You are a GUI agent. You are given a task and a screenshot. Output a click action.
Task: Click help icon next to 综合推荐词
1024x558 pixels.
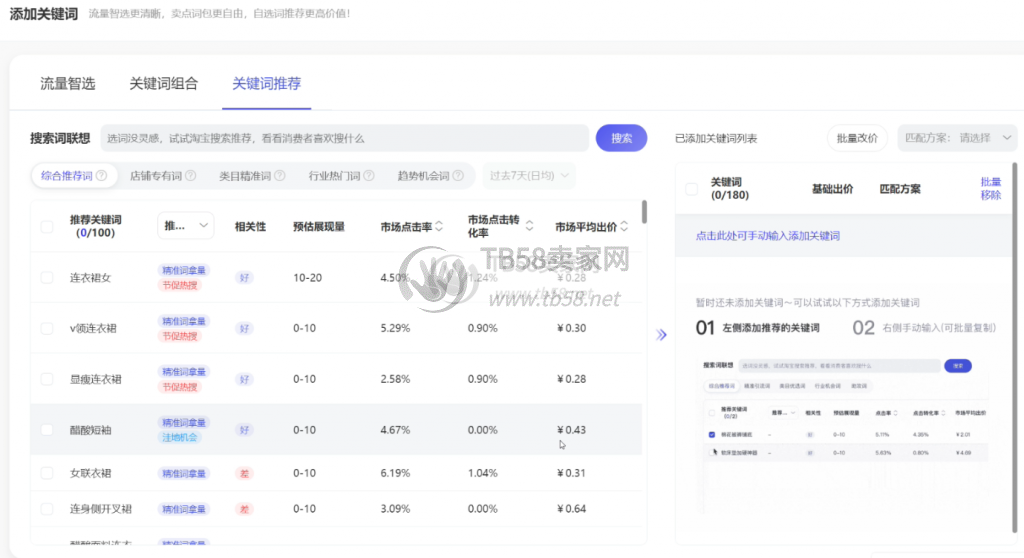coord(101,176)
